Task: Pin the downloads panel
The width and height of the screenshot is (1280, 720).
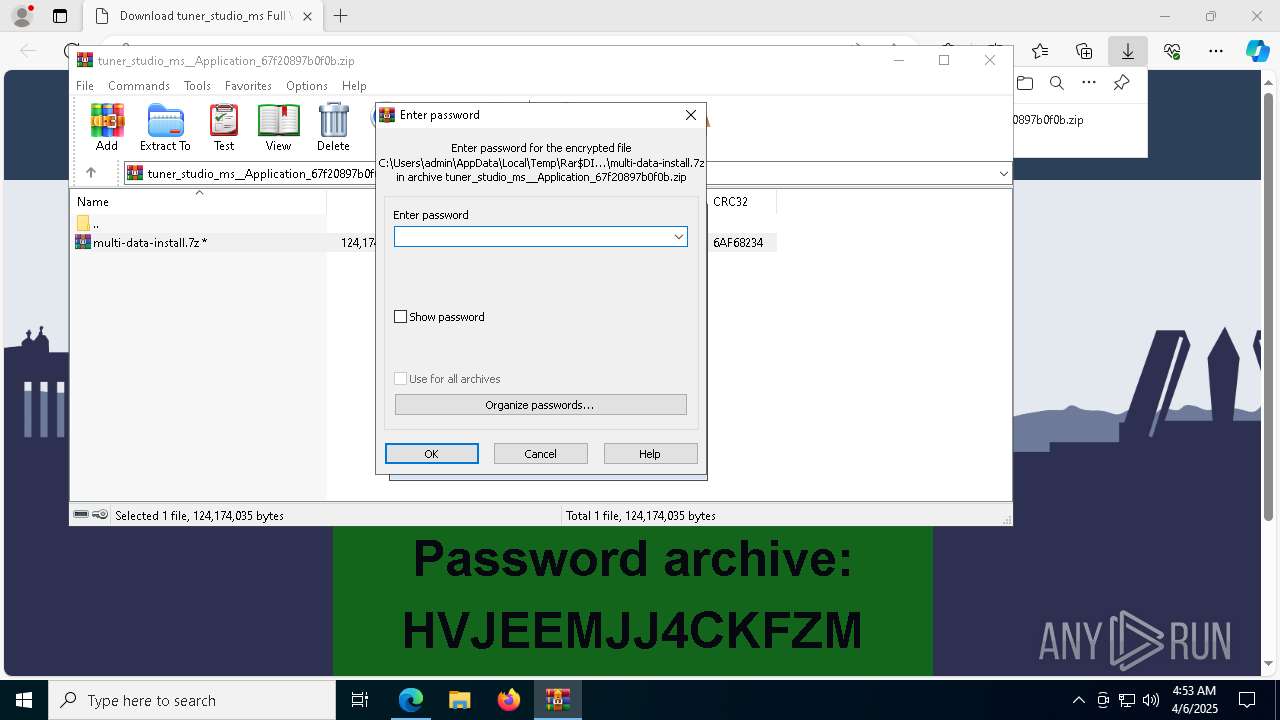Action: tap(1122, 83)
